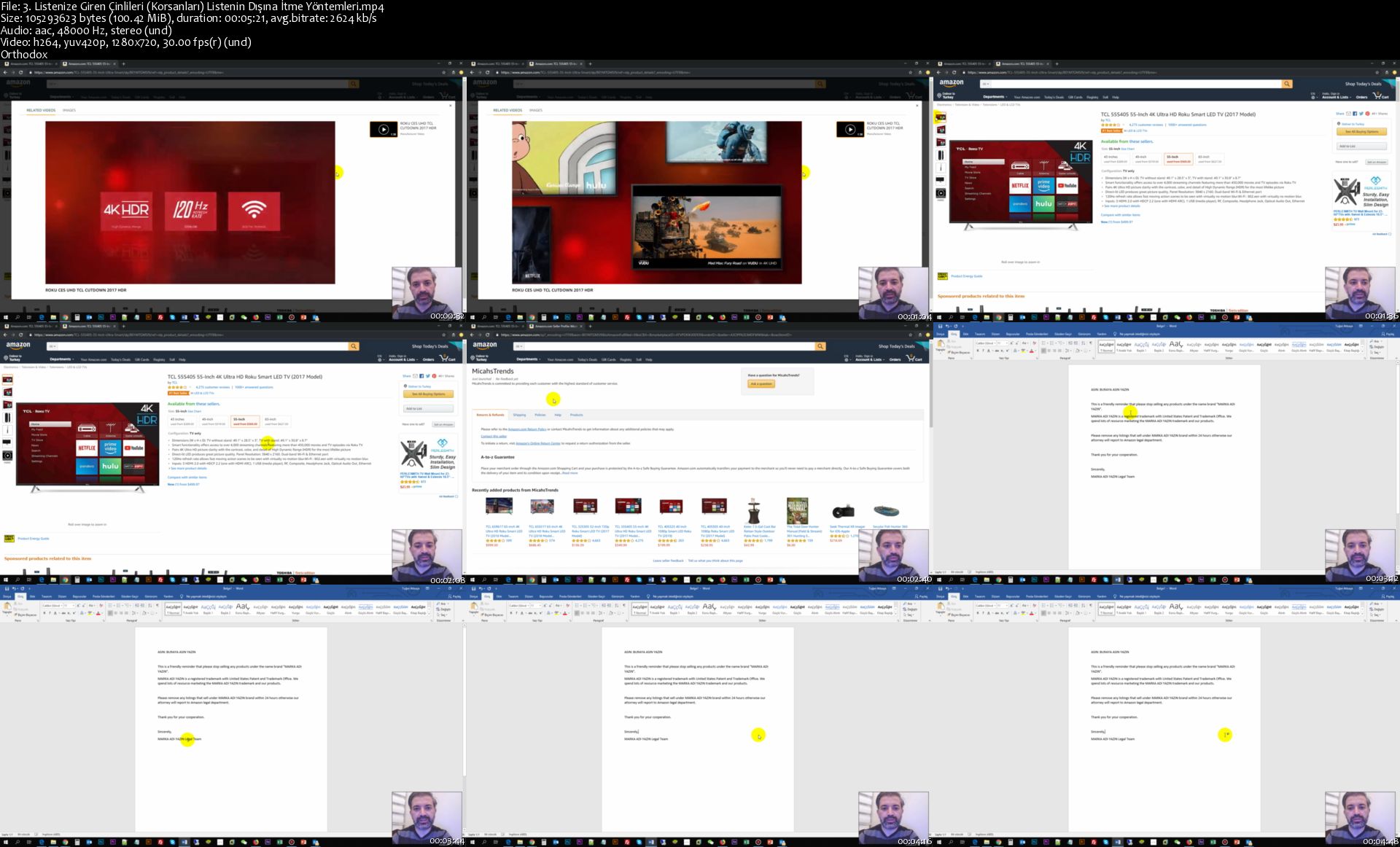Click the Yapıştır paste icon in the 00:03:12 frame

click(x=941, y=345)
